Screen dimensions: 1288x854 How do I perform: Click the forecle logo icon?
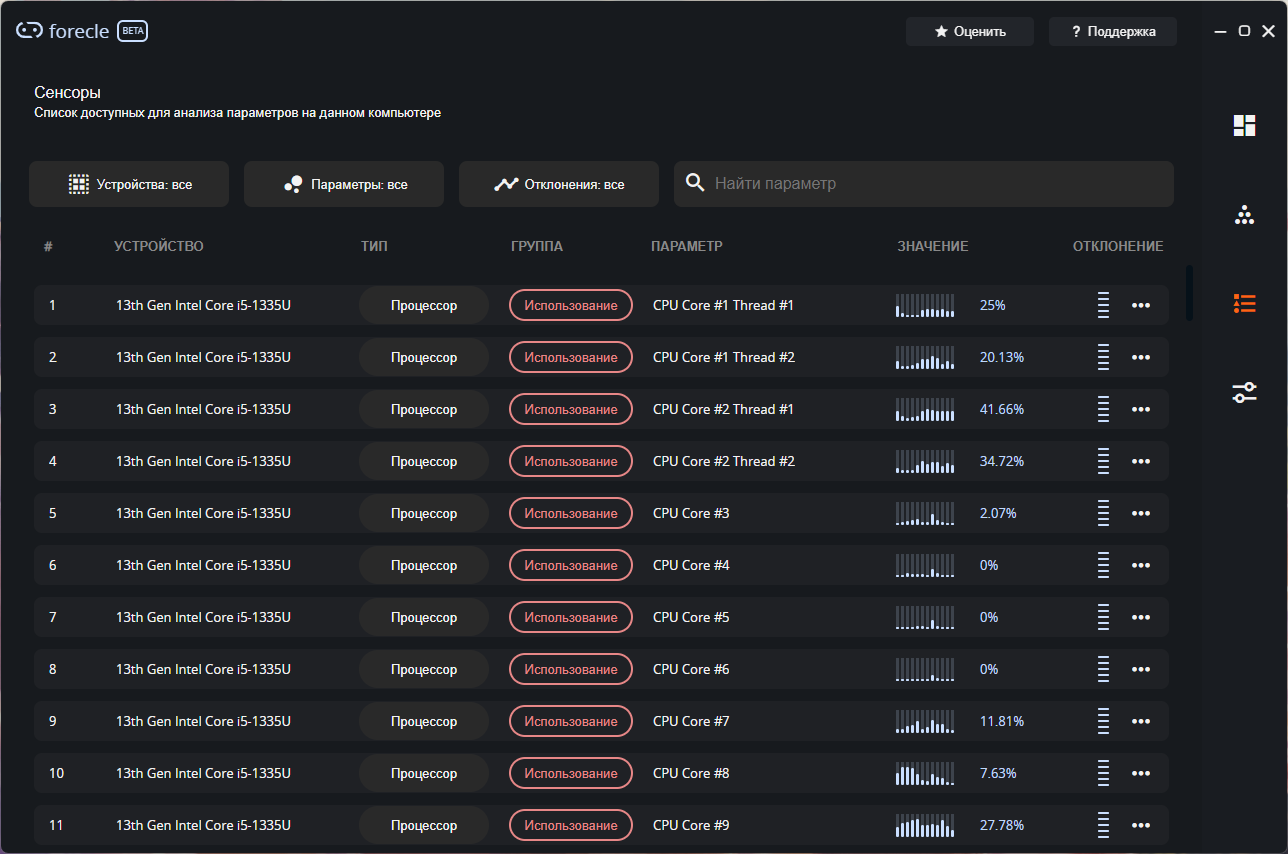[29, 31]
